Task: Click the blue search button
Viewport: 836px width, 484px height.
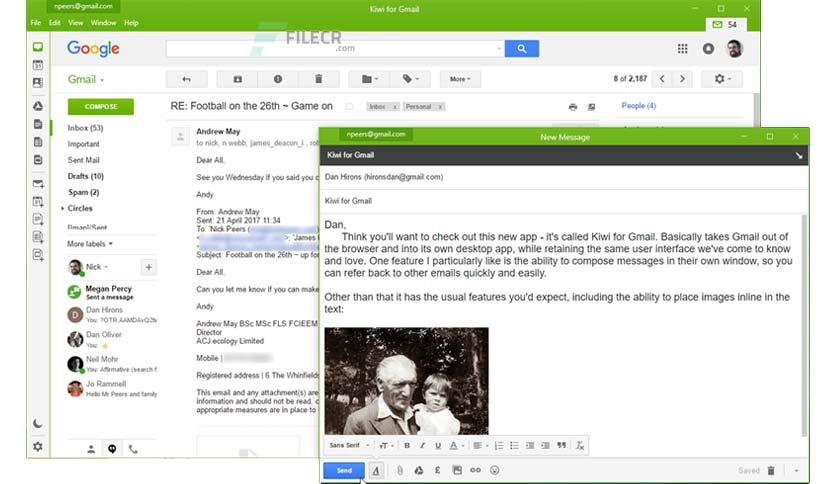Action: (521, 49)
